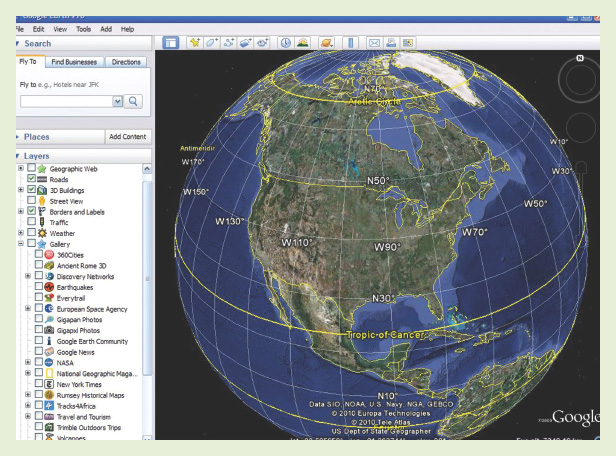Select the ruler measurement tool
This screenshot has width=616, height=456.
(x=352, y=43)
